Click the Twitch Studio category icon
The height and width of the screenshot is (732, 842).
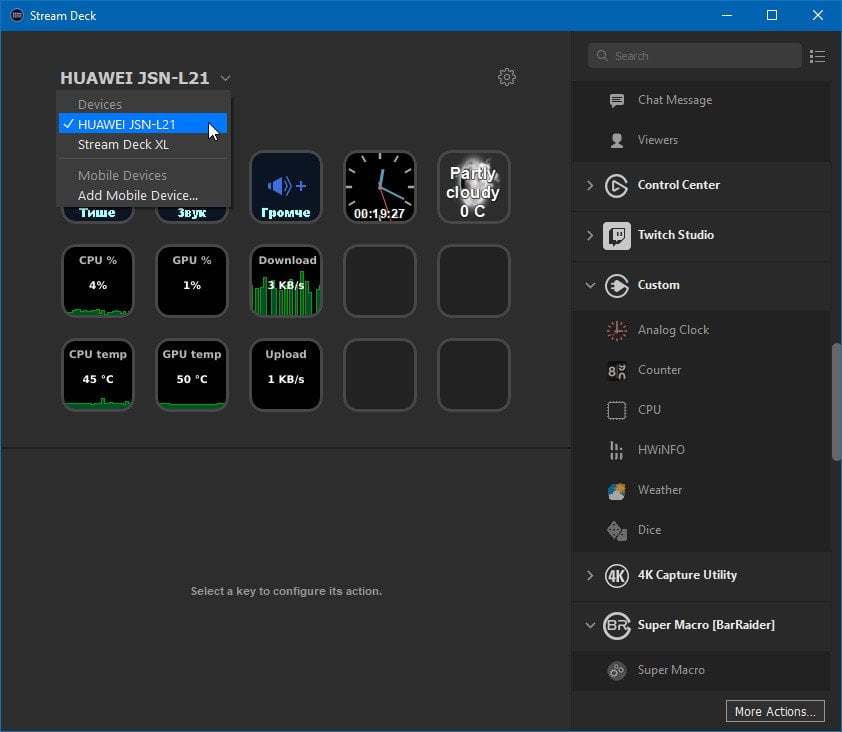[616, 236]
